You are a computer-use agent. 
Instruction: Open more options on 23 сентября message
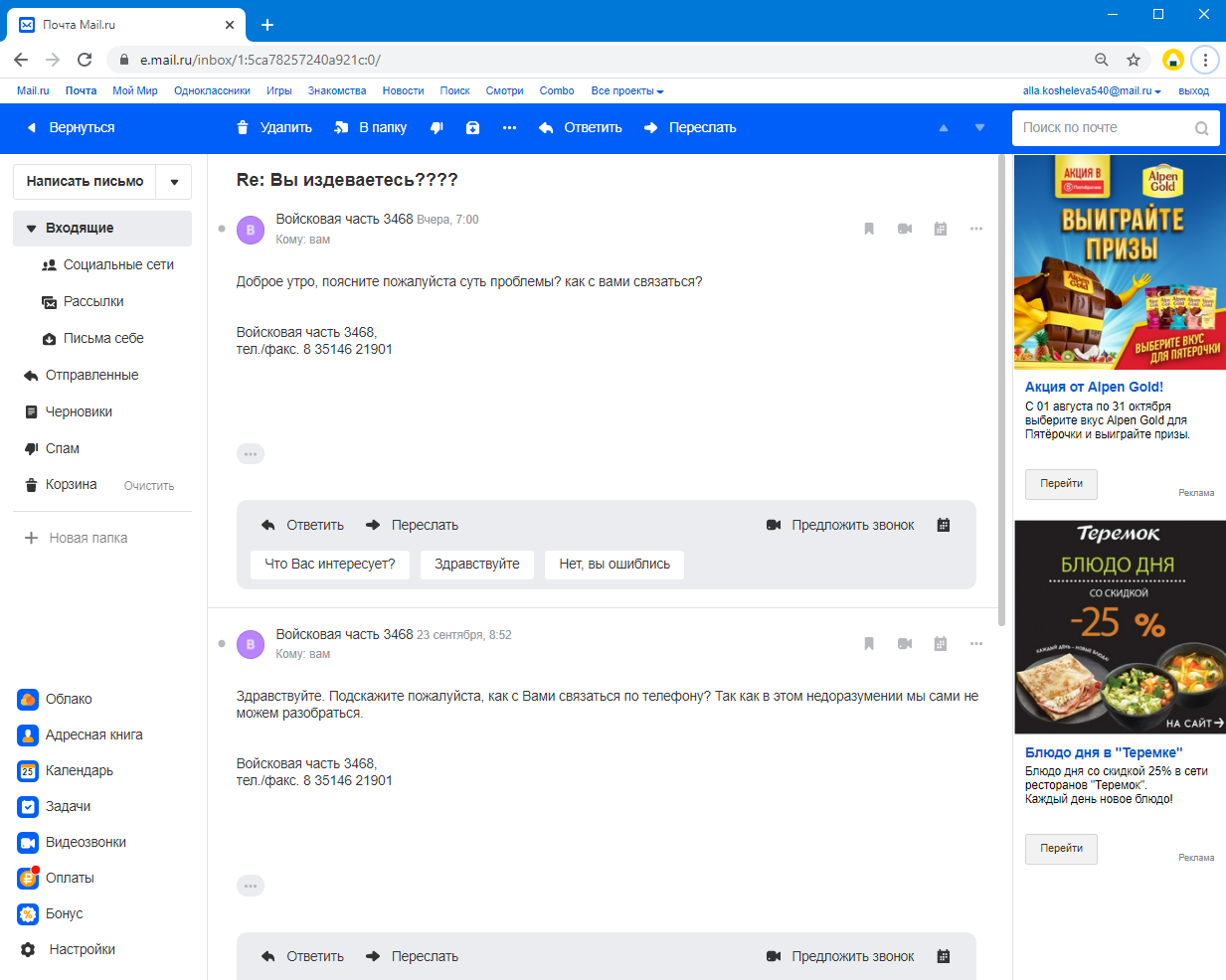[976, 644]
